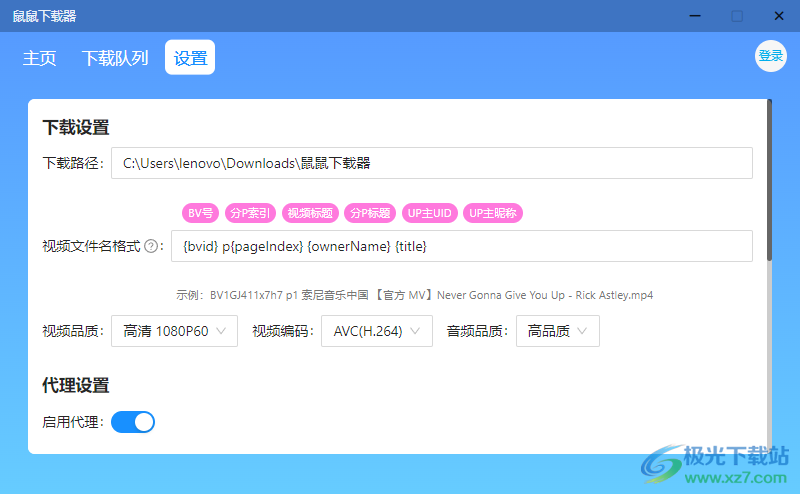Open the 视频编码 dropdown showing AVC(H.264)
Viewport: 800px width, 494px height.
coord(377,331)
